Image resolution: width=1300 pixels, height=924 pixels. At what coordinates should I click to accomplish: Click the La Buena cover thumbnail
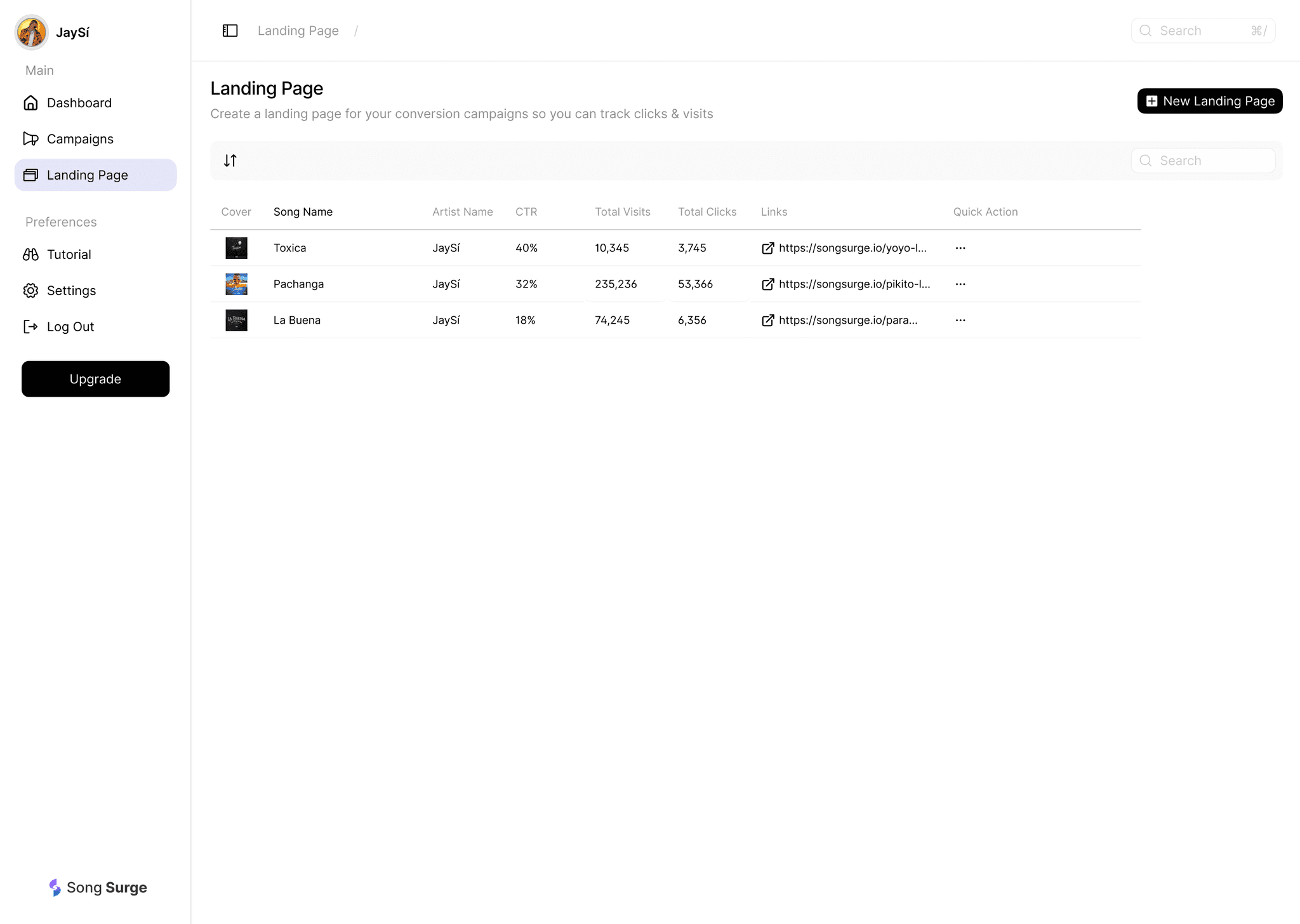tap(236, 320)
